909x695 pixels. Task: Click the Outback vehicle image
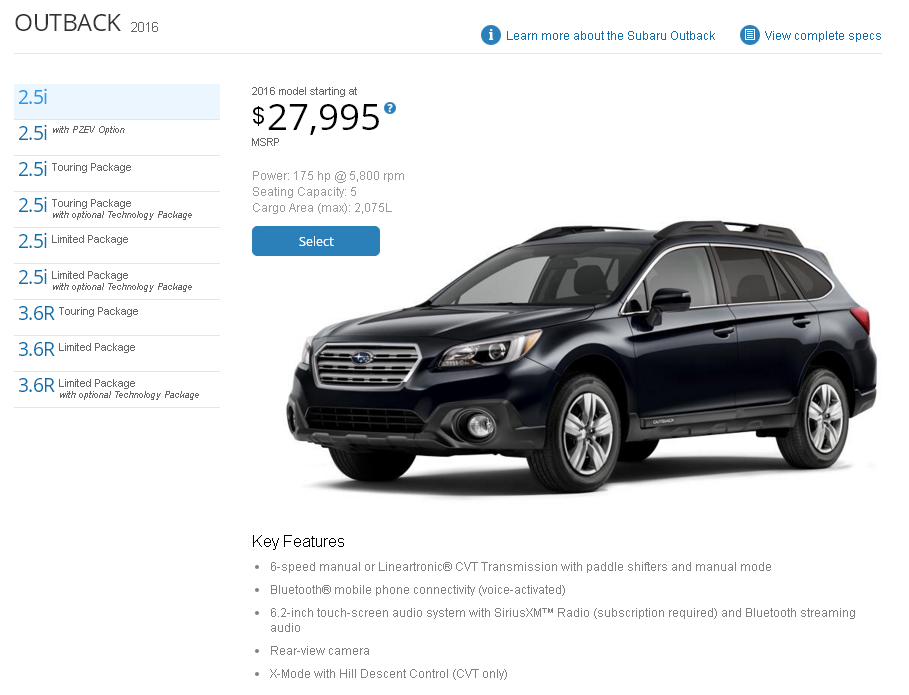click(x=581, y=356)
